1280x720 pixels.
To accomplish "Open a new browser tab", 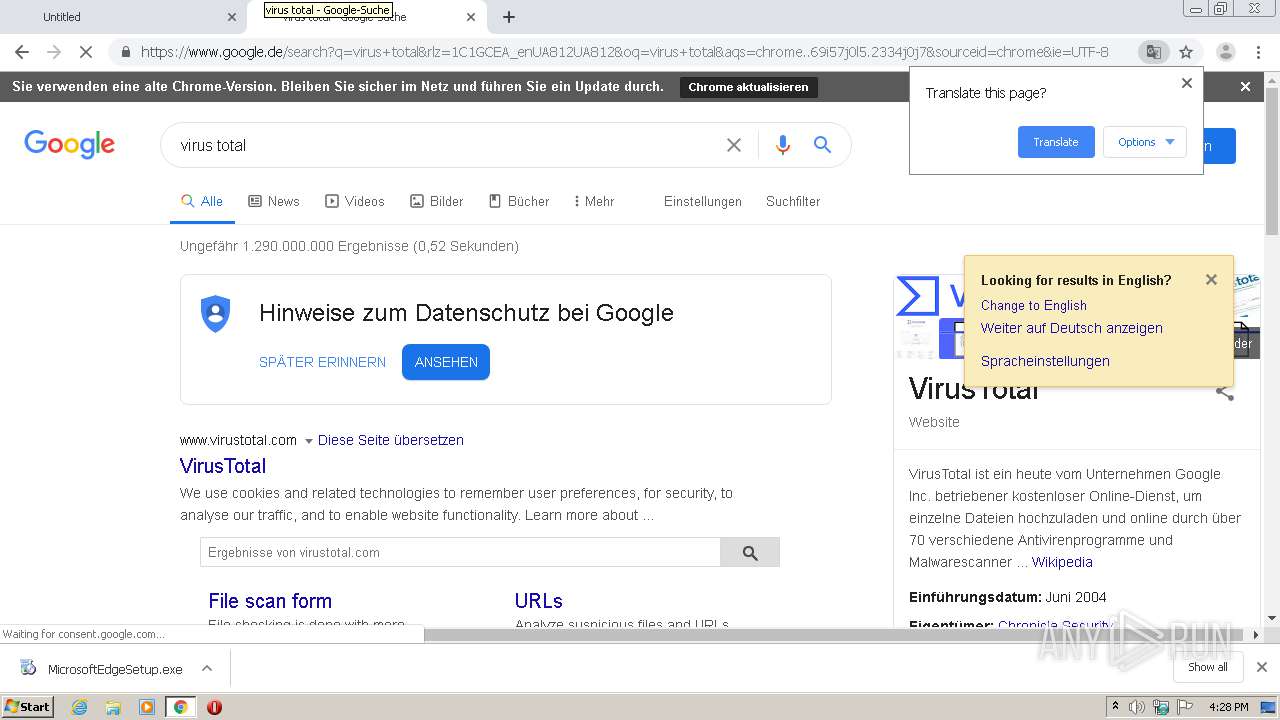I will coord(509,17).
